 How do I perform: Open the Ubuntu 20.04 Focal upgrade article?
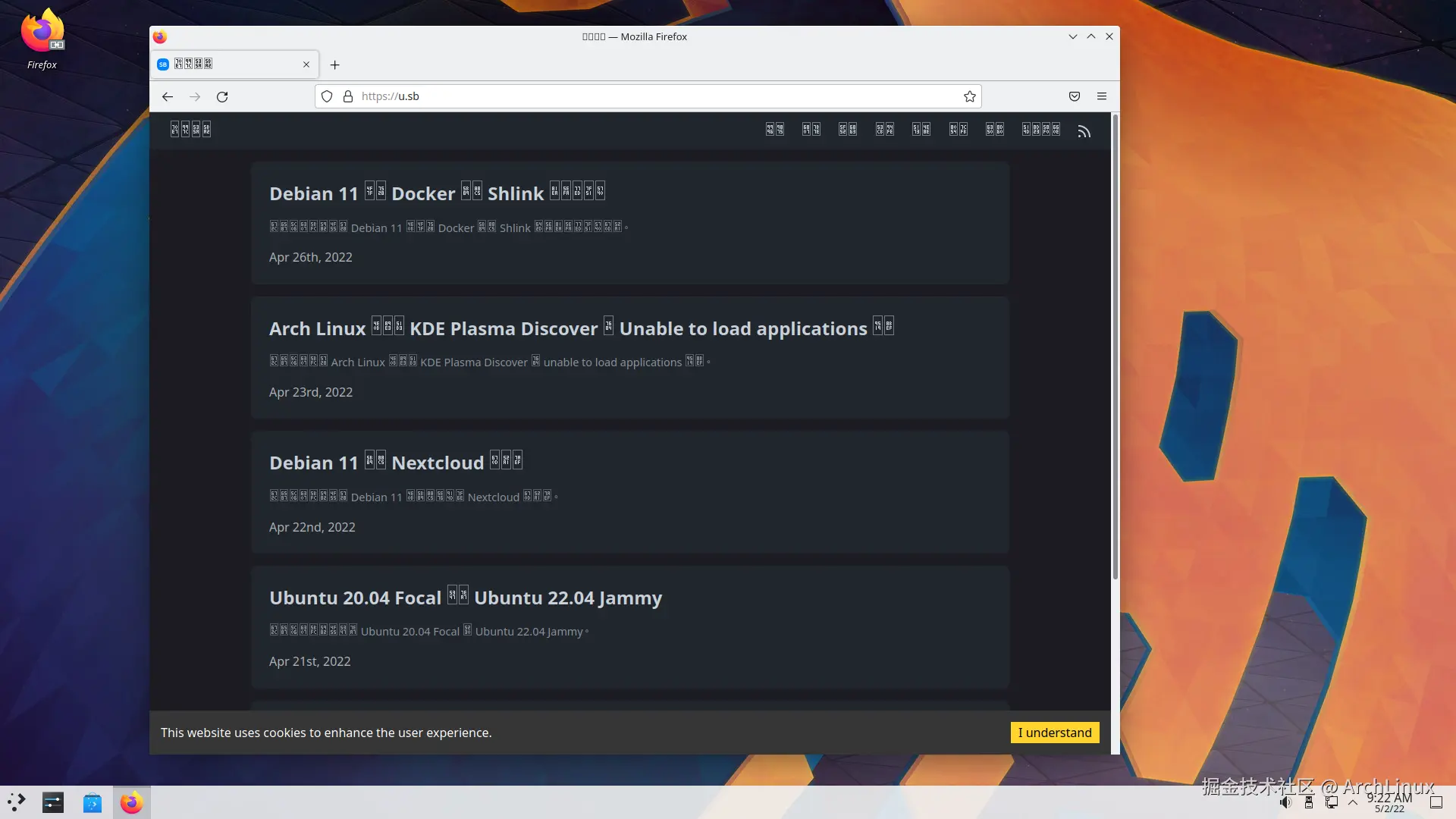pyautogui.click(x=465, y=598)
